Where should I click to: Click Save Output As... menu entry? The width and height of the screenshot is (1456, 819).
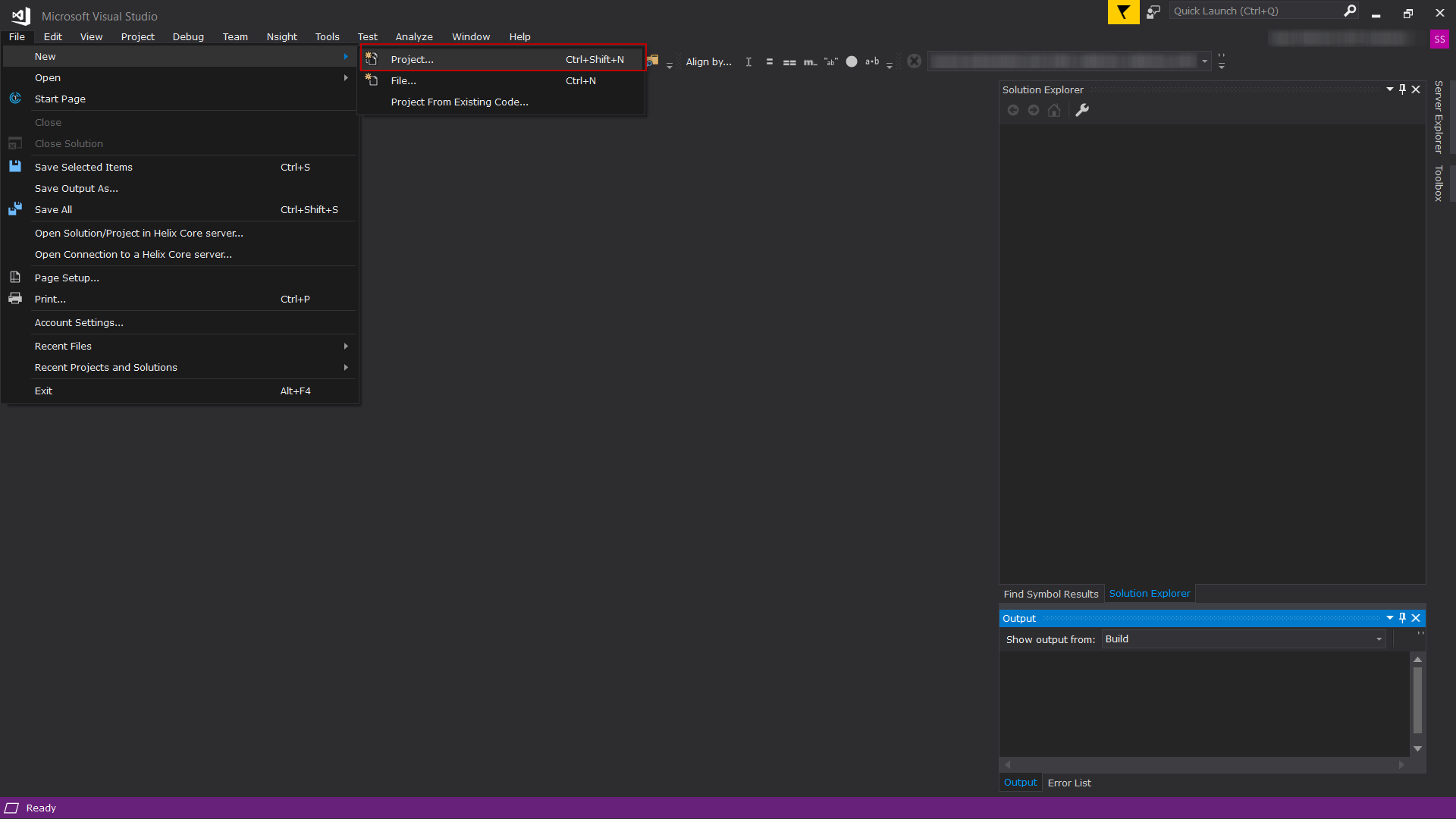click(180, 188)
